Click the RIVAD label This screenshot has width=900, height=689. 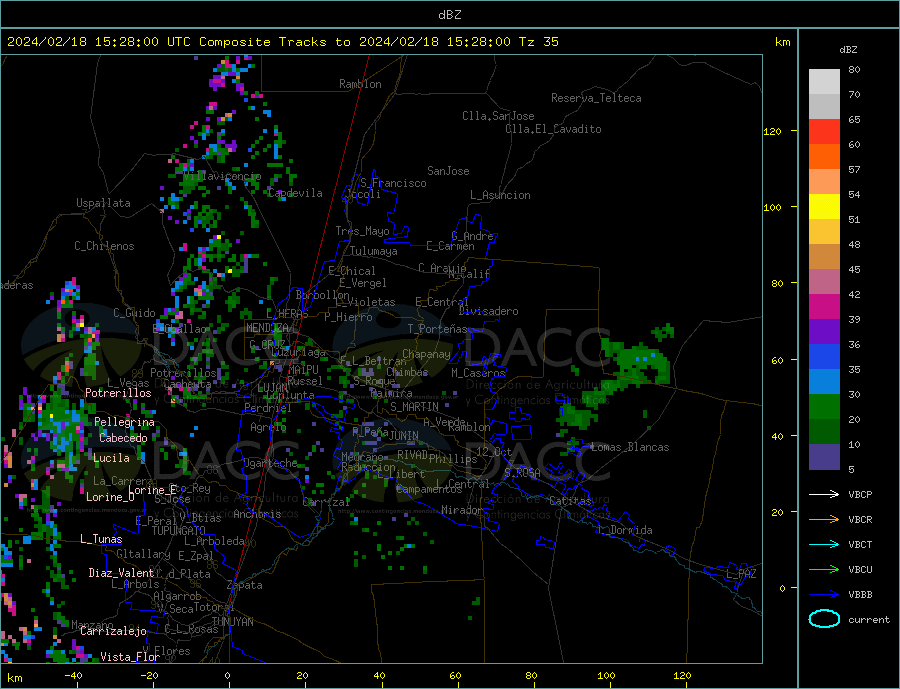413,455
